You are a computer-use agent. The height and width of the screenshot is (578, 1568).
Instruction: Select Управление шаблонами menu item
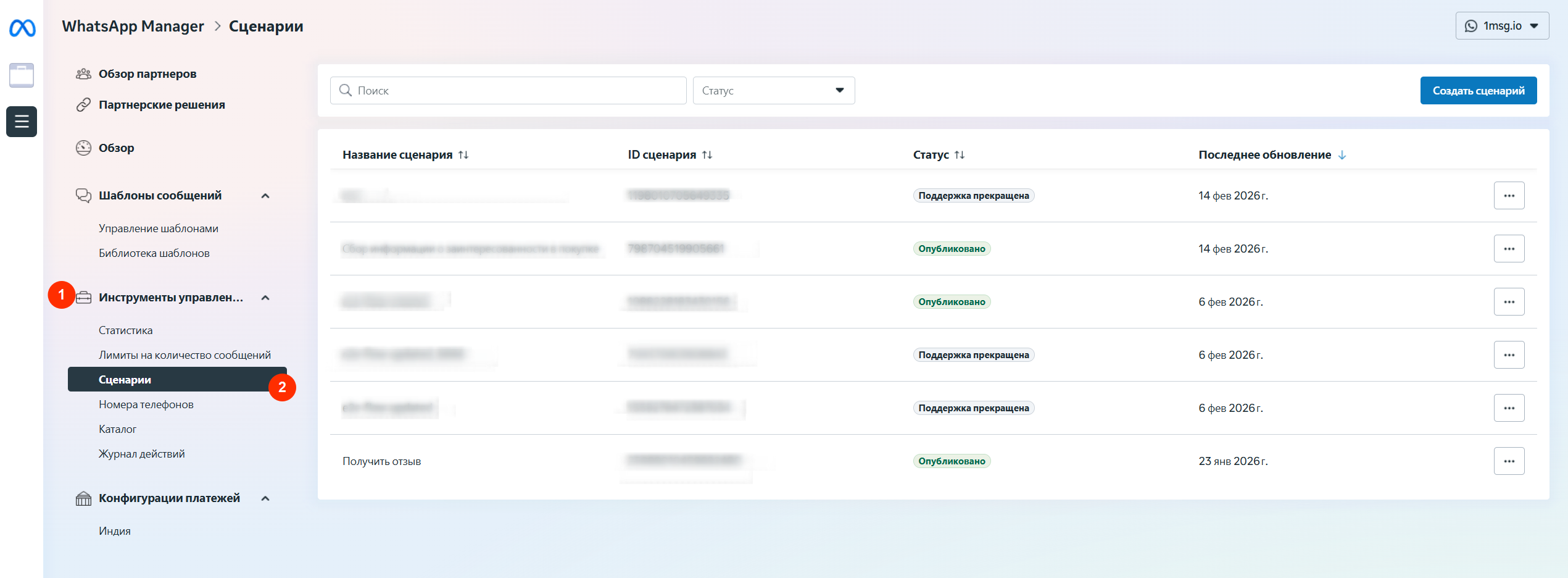[159, 228]
